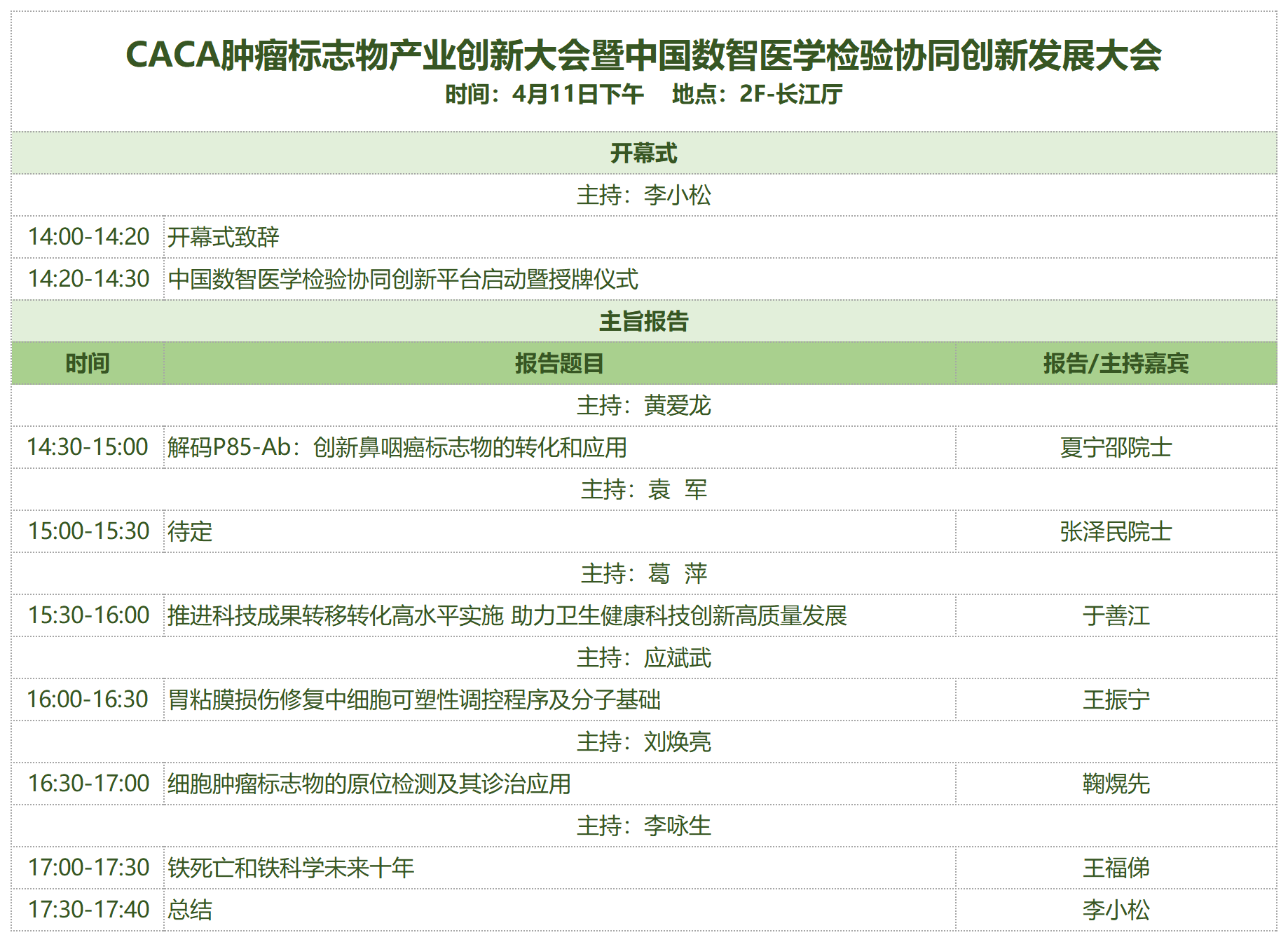The image size is (1288, 942).
Task: Click the time cell '15:30-16:00'
Action: (88, 615)
